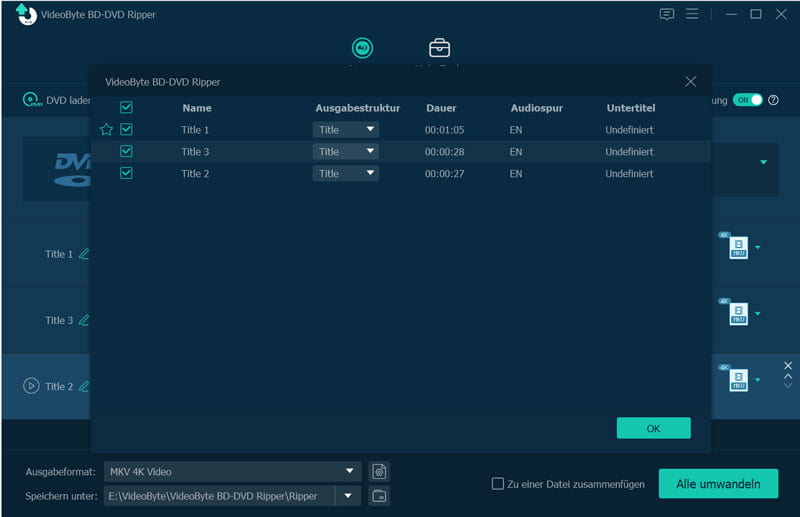Uncheck the Title 3 checkbox
This screenshot has width=800, height=517.
pos(126,151)
